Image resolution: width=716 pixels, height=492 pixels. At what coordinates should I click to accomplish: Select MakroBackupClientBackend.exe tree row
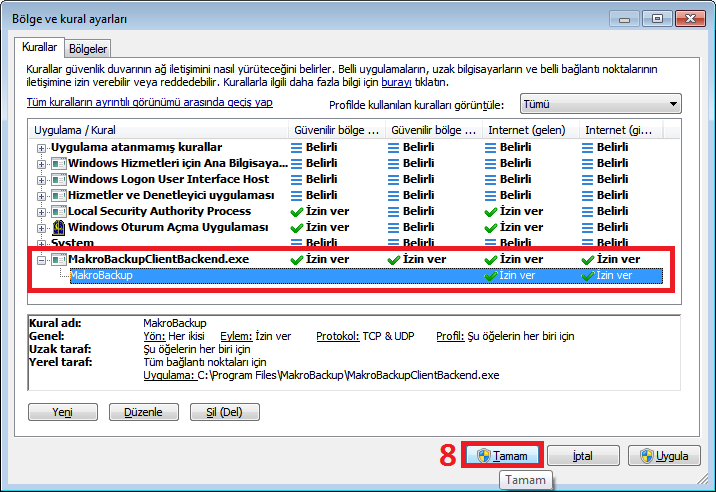tap(158, 259)
